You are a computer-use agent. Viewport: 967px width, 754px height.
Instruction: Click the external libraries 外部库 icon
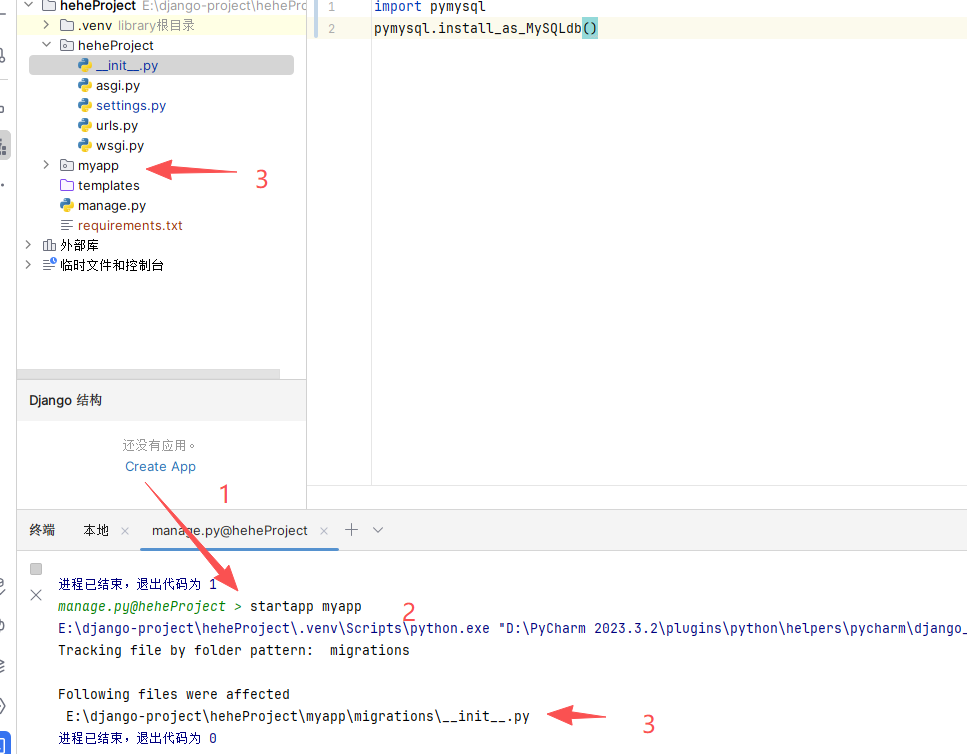[49, 245]
